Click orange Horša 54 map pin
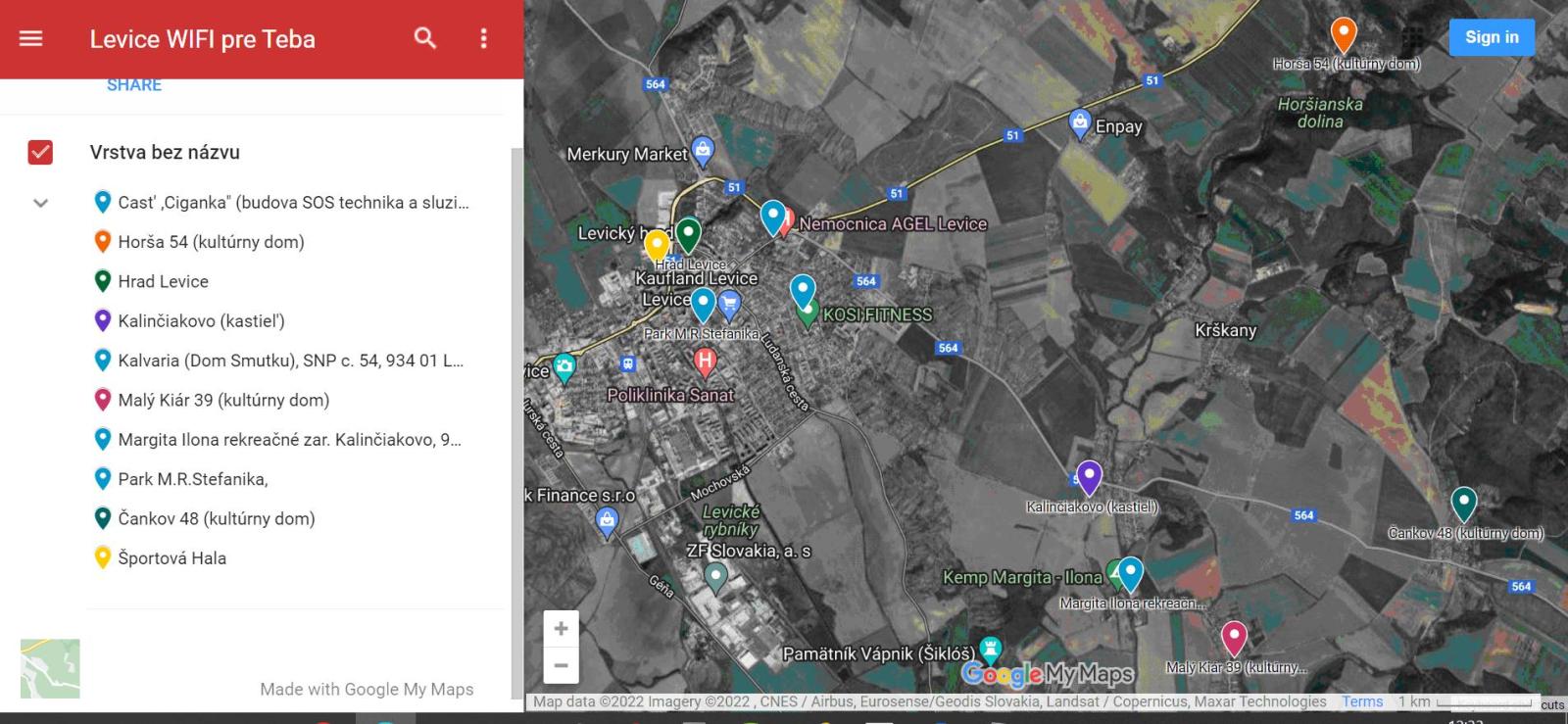Screen dimensions: 1568x724 [x=1344, y=35]
